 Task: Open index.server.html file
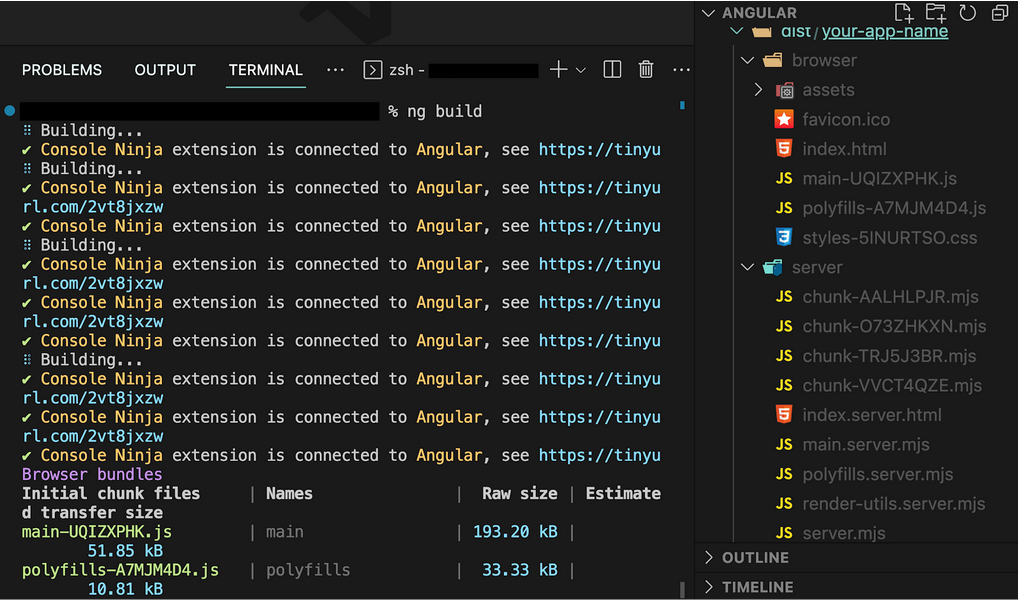pos(871,415)
